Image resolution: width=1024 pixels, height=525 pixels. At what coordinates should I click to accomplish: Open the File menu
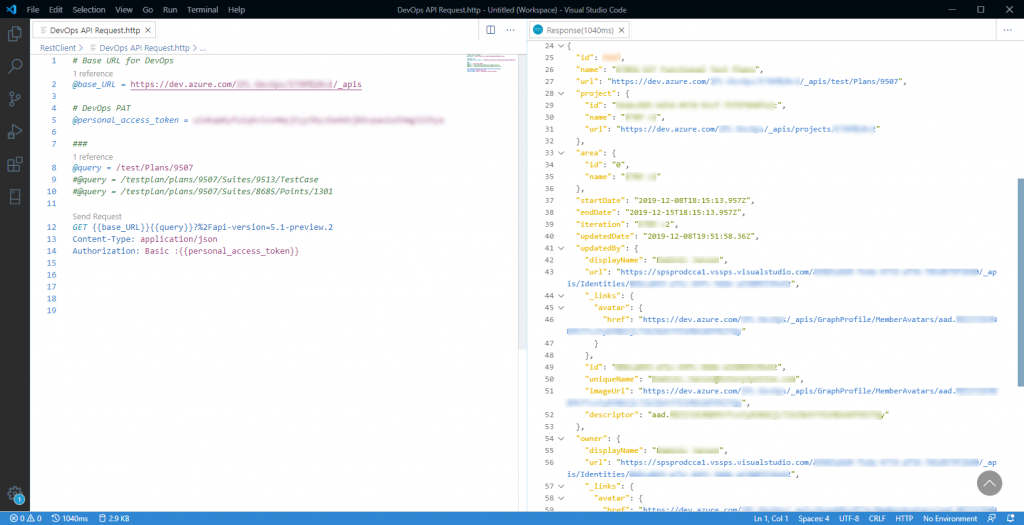33,10
